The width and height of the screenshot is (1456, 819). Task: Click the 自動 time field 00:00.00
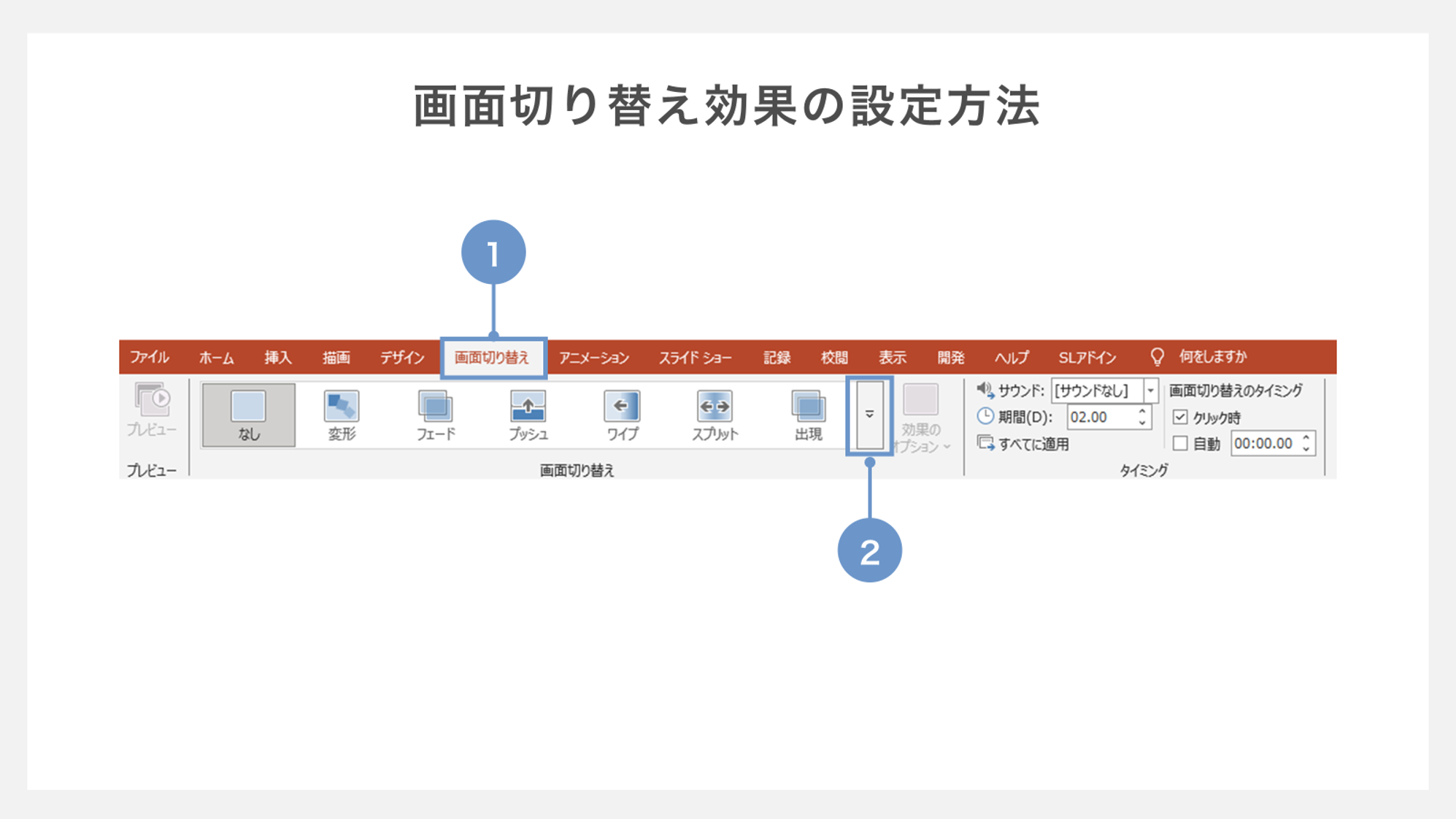click(x=1265, y=444)
